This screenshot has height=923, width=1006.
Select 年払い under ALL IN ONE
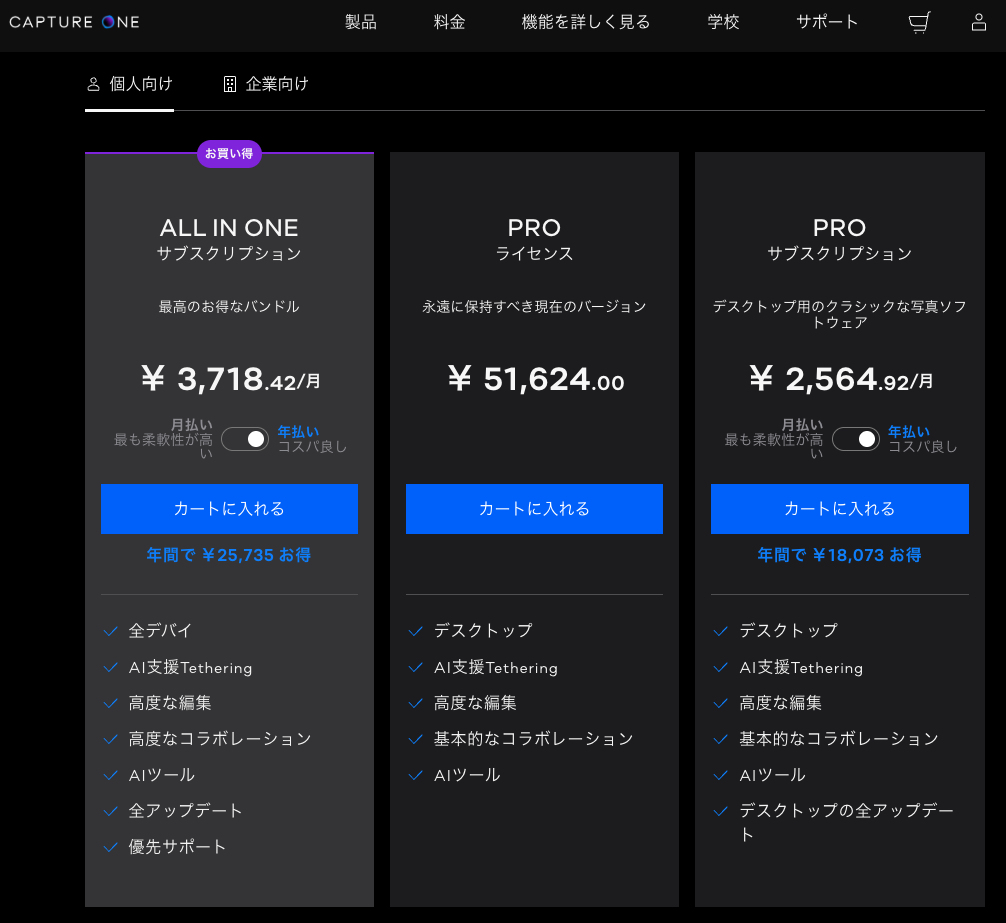[298, 432]
